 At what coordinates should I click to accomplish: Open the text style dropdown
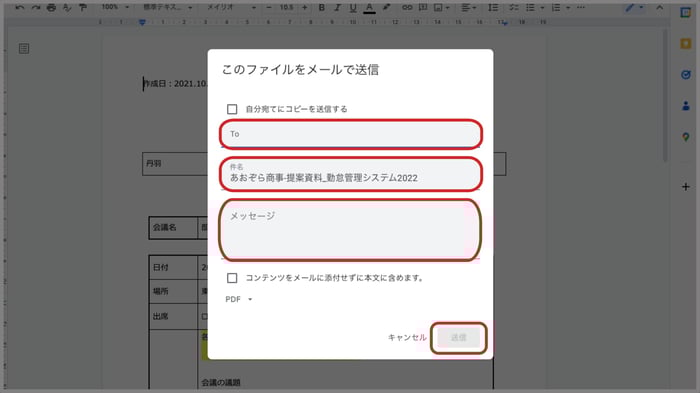[x=167, y=7]
